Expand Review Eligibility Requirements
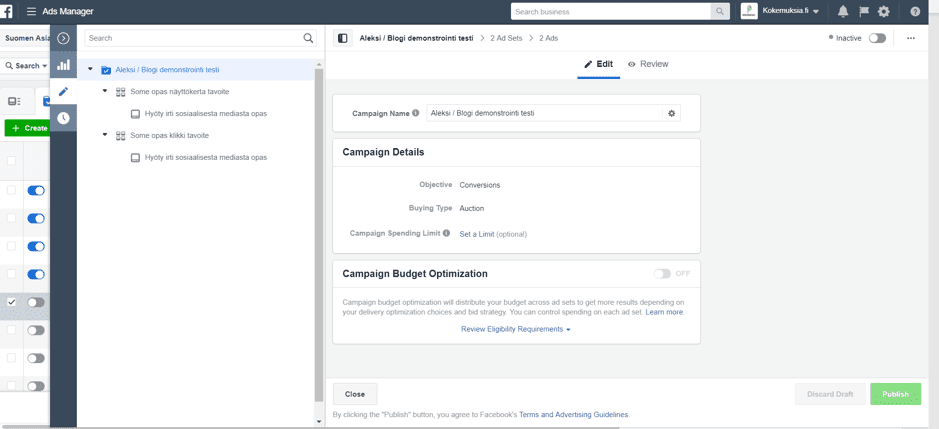Image resolution: width=939 pixels, height=429 pixels. tap(516, 329)
